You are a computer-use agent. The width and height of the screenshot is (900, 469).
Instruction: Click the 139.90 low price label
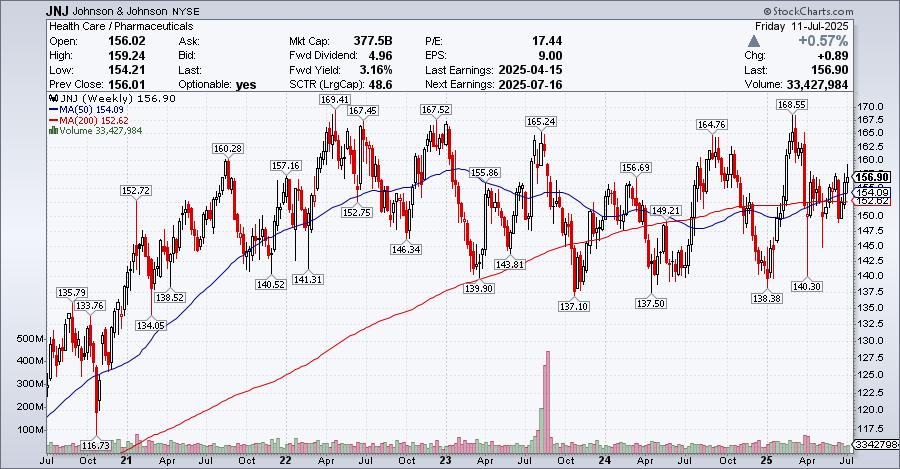[x=479, y=288]
